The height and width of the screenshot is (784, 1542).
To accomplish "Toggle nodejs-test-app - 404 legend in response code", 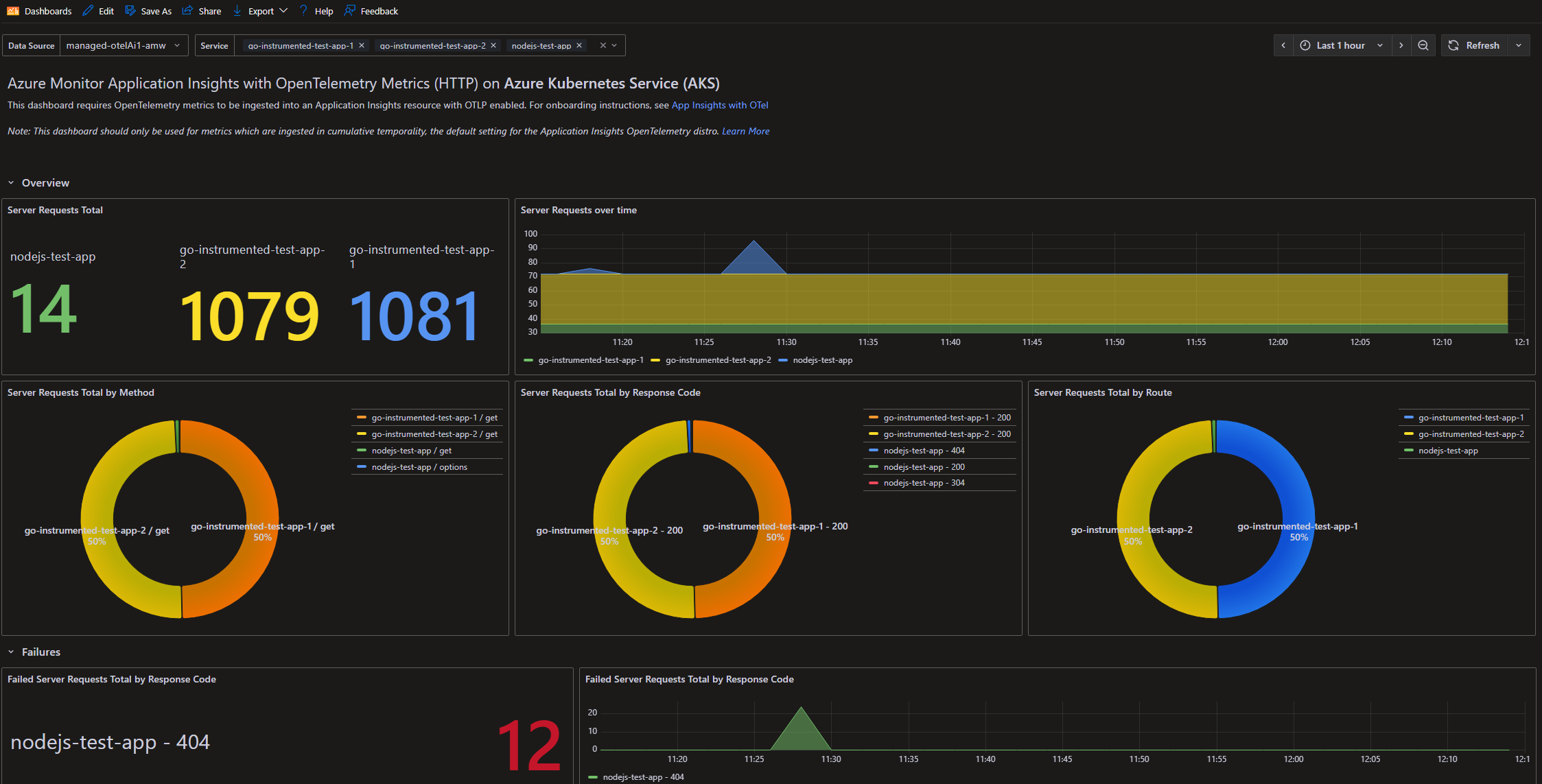I will click(923, 451).
